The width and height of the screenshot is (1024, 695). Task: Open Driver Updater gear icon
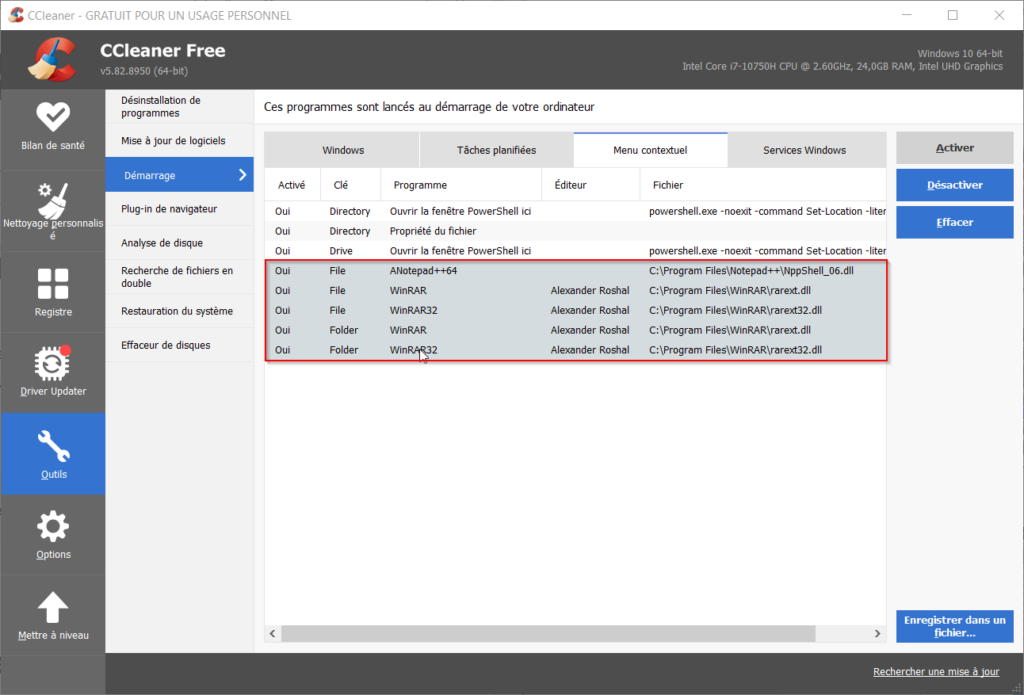53,363
